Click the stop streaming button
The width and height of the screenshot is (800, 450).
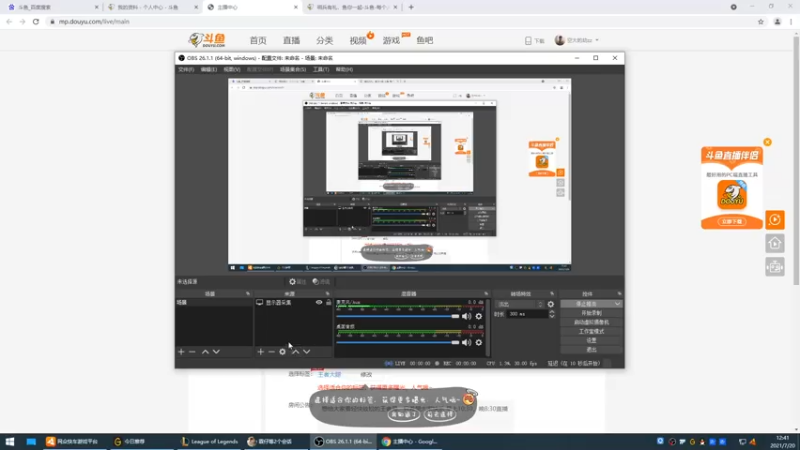pos(587,304)
